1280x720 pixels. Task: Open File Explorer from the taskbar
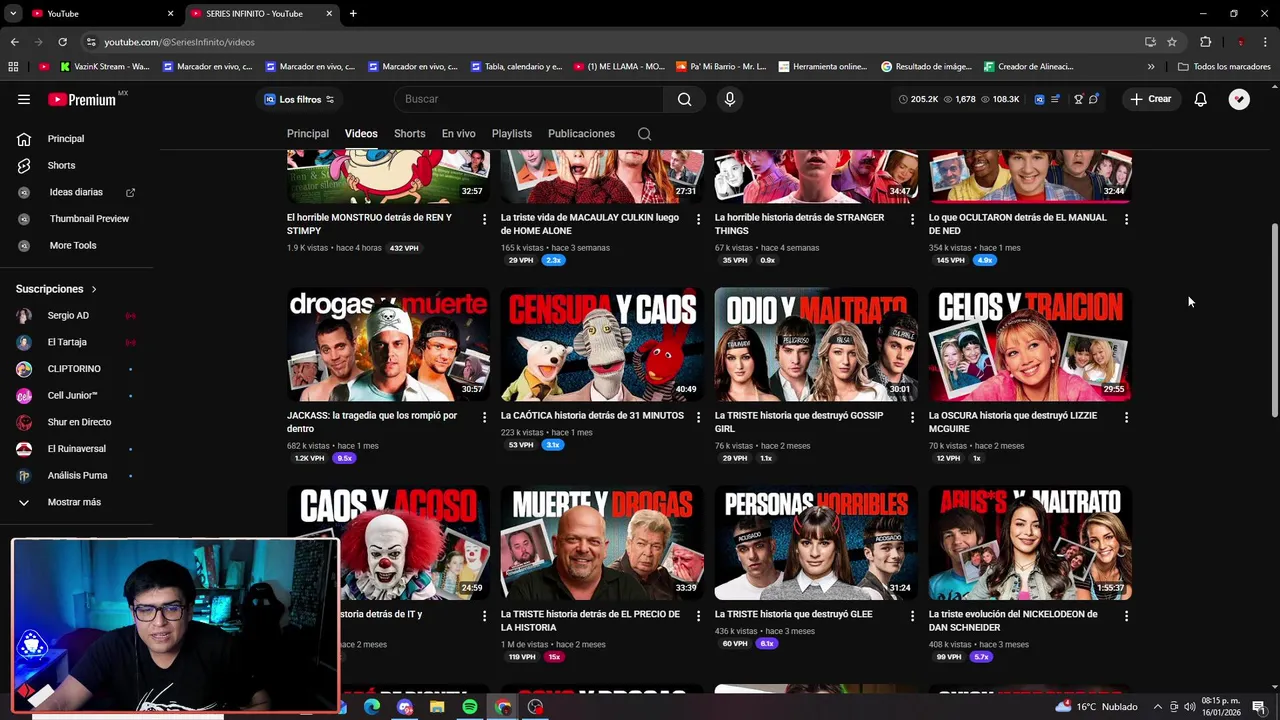coord(437,707)
